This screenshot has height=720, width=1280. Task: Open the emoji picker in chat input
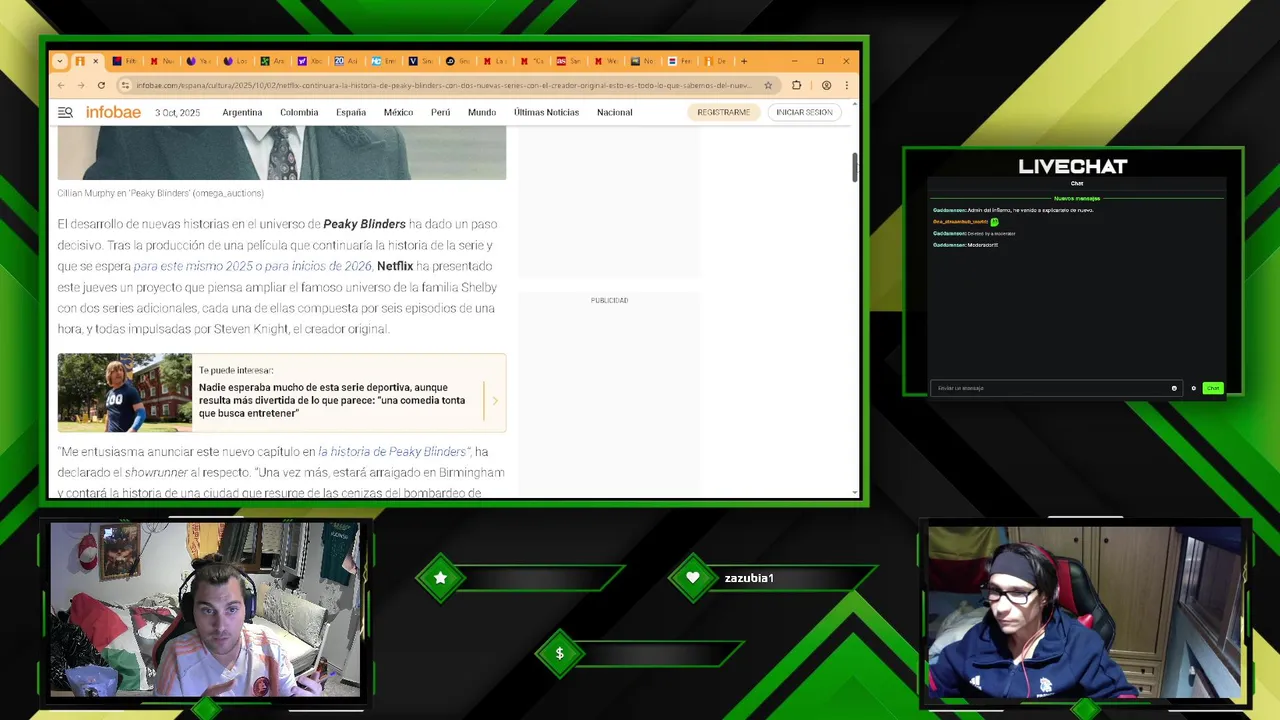pyautogui.click(x=1174, y=388)
